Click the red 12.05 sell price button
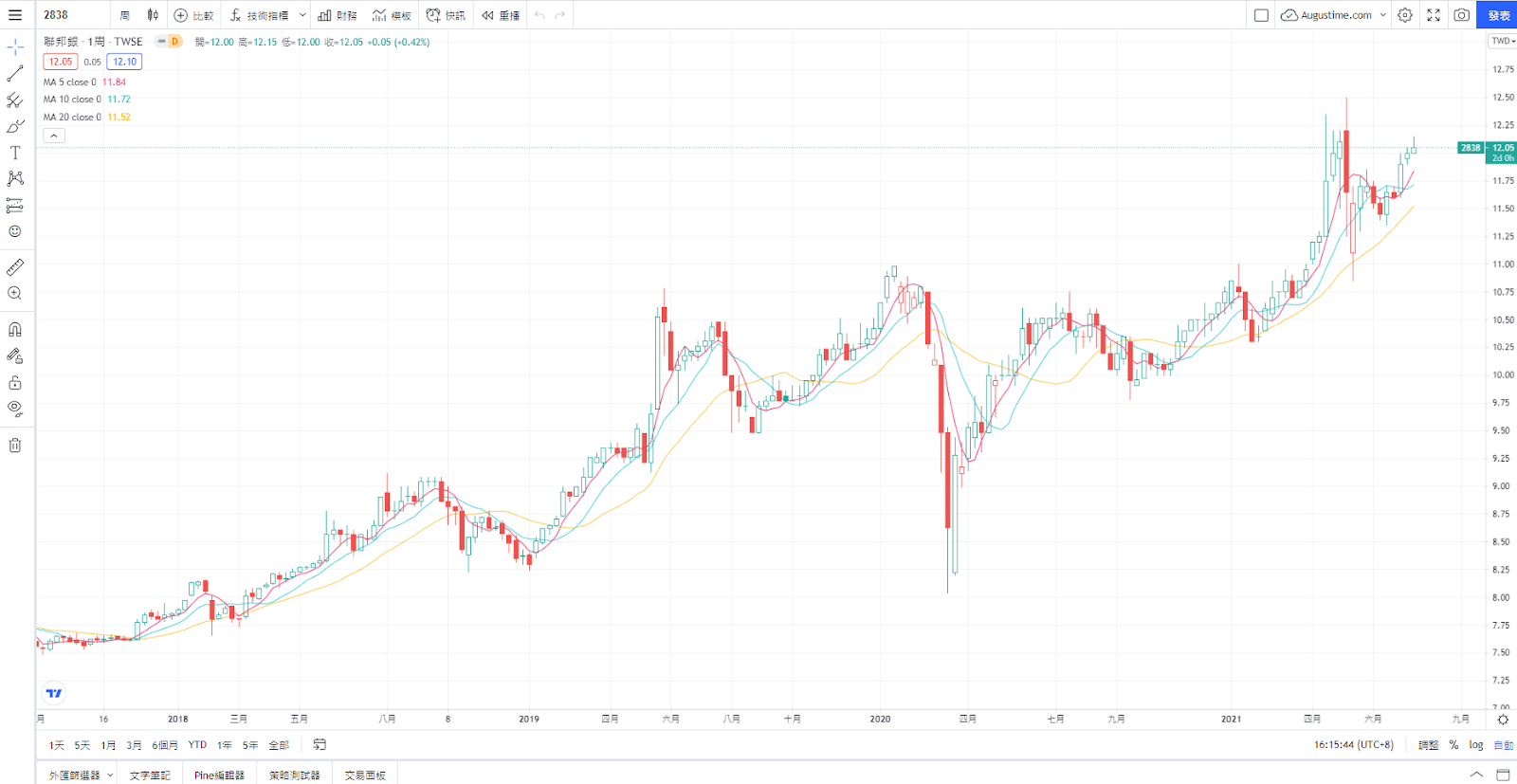This screenshot has height=784, width=1517. pos(61,62)
